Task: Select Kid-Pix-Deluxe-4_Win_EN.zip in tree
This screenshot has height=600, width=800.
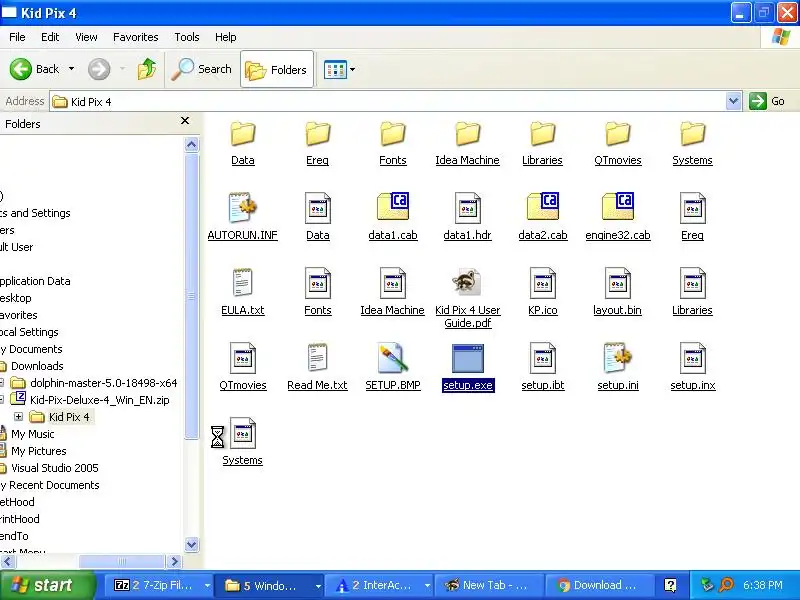Action: [x=99, y=400]
